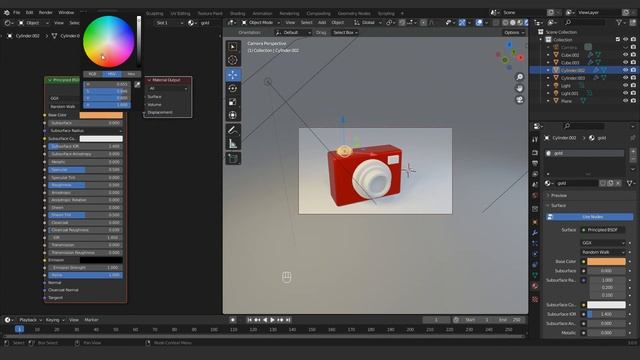Open the Playback popover in timeline
The image size is (640, 360).
(31, 320)
